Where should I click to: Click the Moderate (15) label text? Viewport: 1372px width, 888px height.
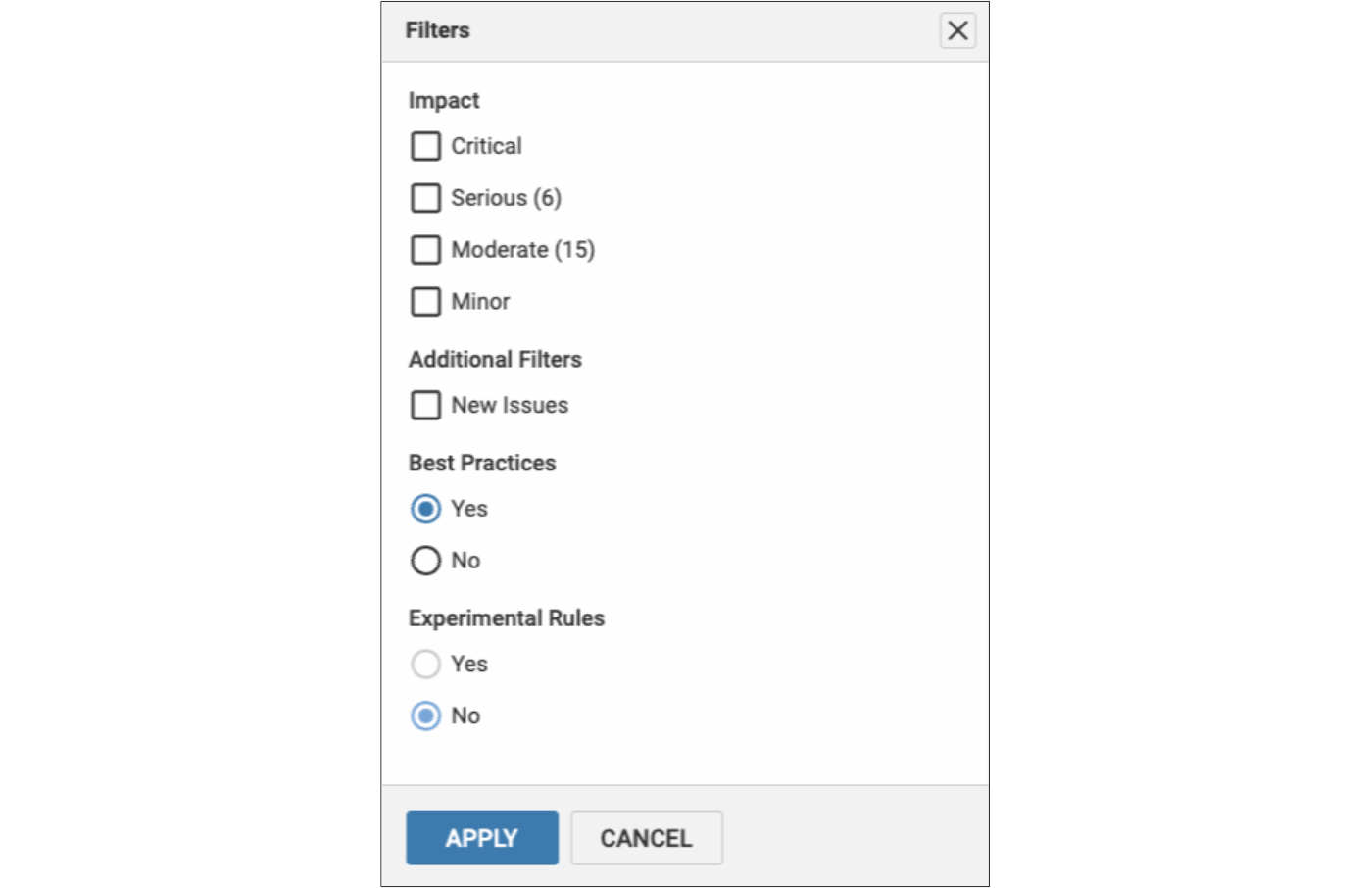pyautogui.click(x=522, y=249)
